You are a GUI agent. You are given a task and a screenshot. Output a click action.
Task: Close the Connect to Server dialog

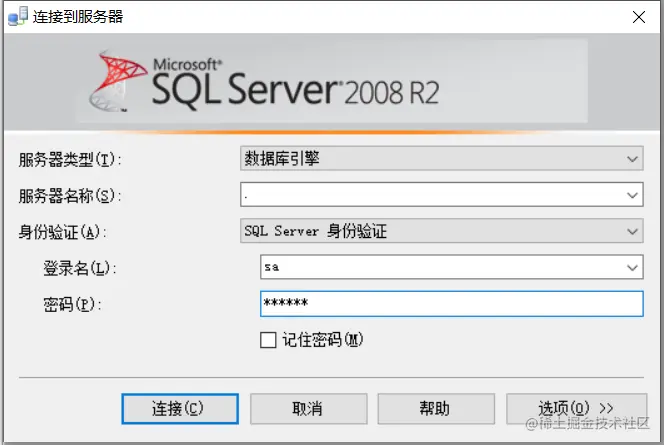coord(639,17)
